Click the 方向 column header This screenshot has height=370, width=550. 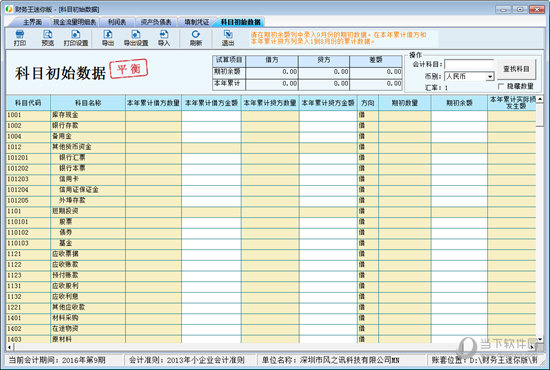[x=368, y=103]
